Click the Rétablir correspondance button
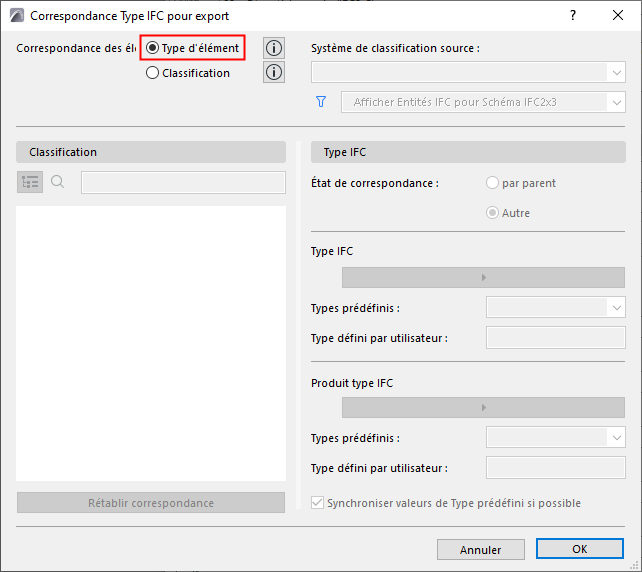This screenshot has height=572, width=642. (x=151, y=502)
